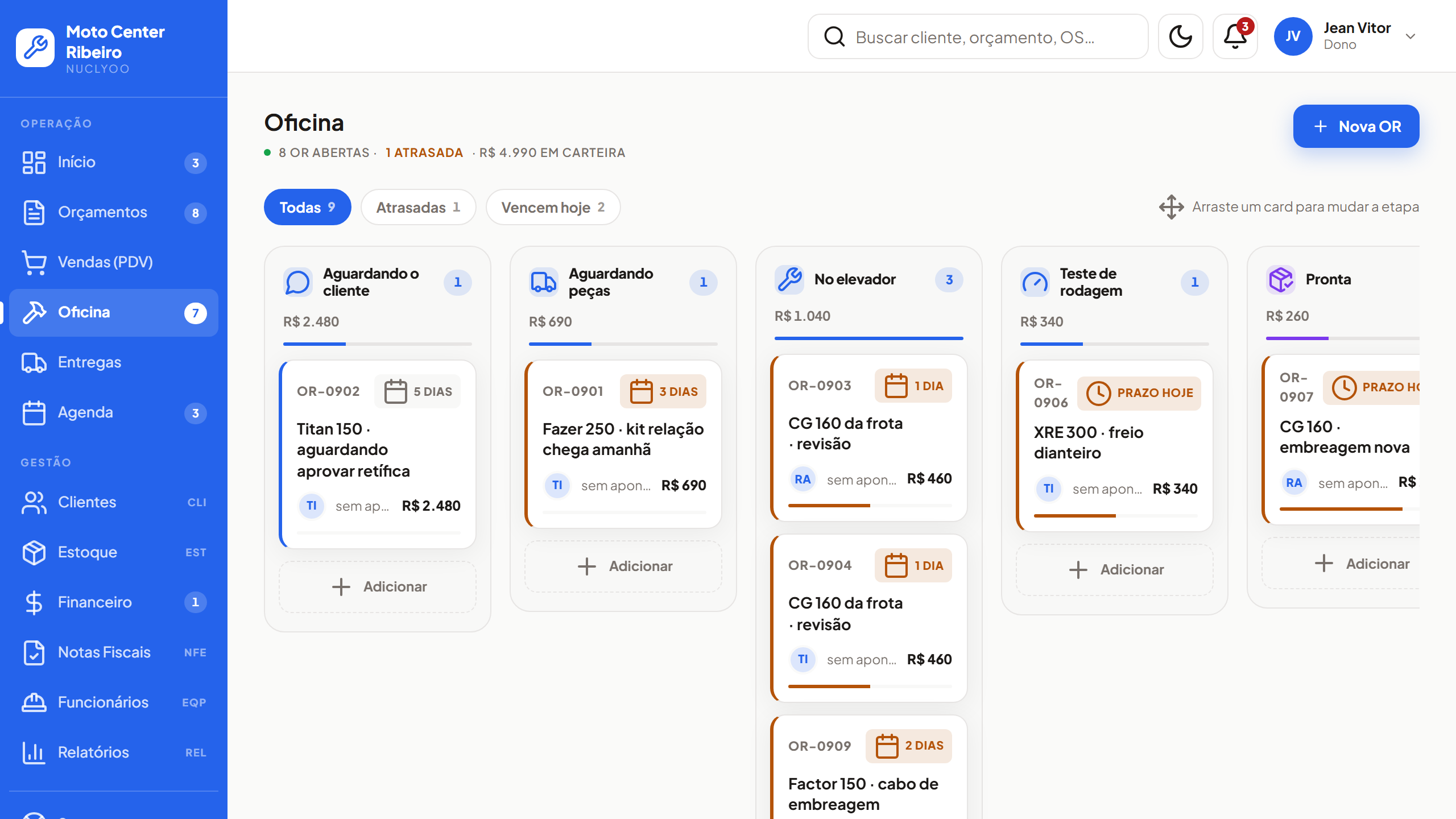Click the 1 DIA badge on OR-0903
Image resolution: width=1456 pixels, height=819 pixels.
(913, 386)
